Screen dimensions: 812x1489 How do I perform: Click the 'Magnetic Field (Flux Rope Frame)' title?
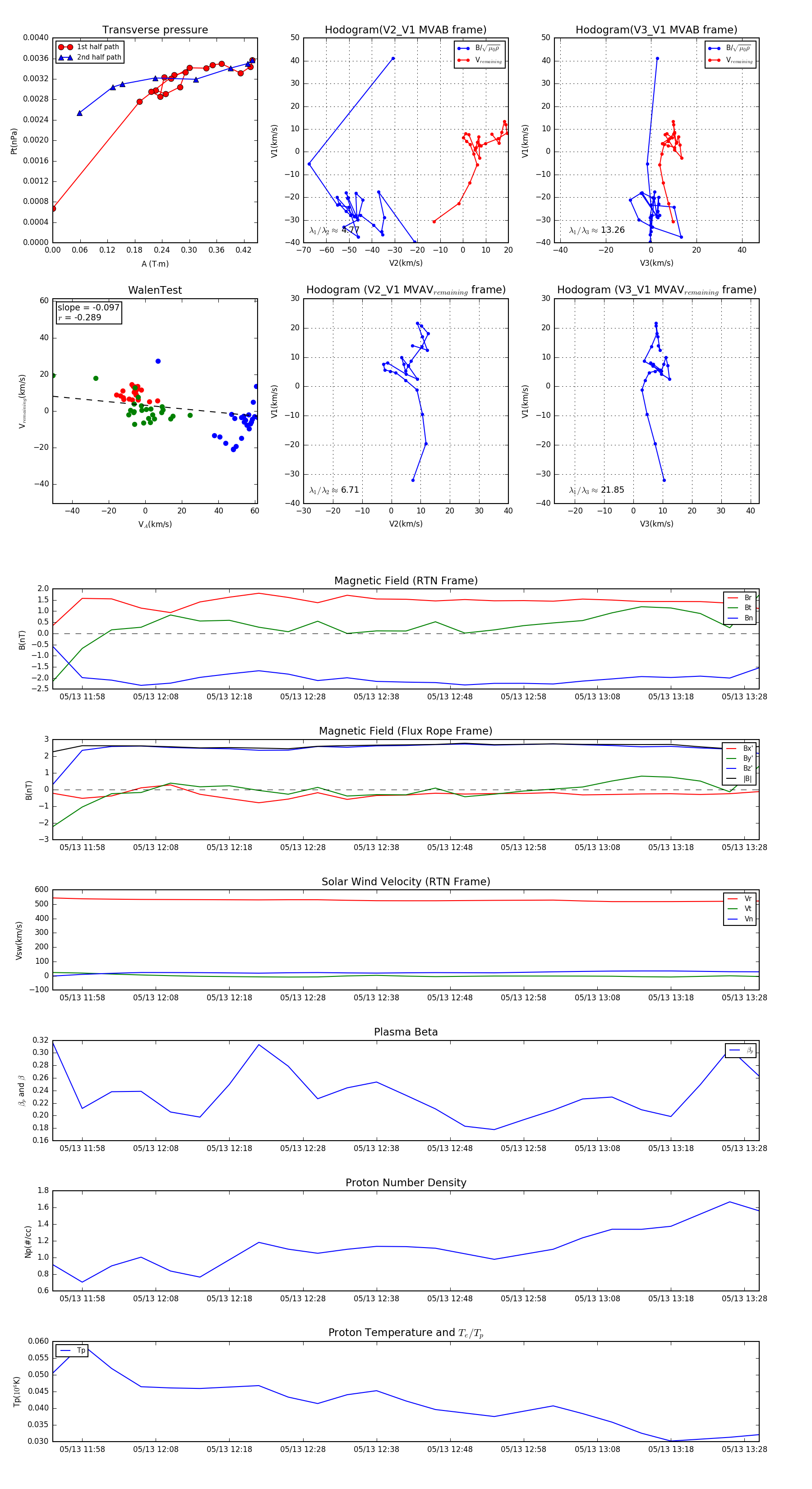coord(406,731)
